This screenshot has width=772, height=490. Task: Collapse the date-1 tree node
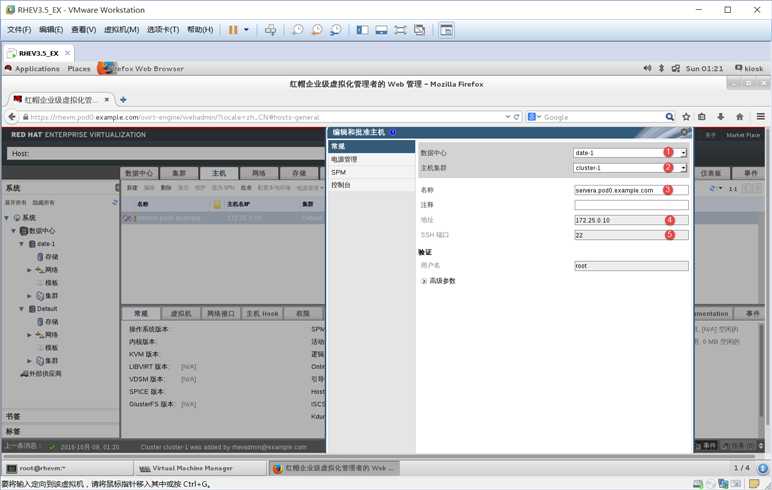(22, 244)
